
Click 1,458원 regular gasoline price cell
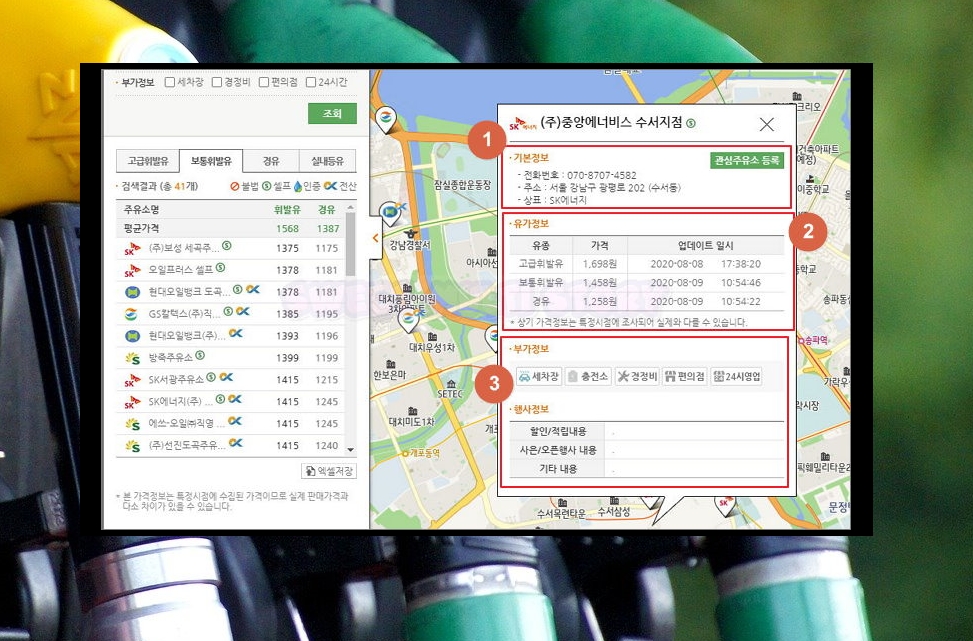click(x=599, y=282)
